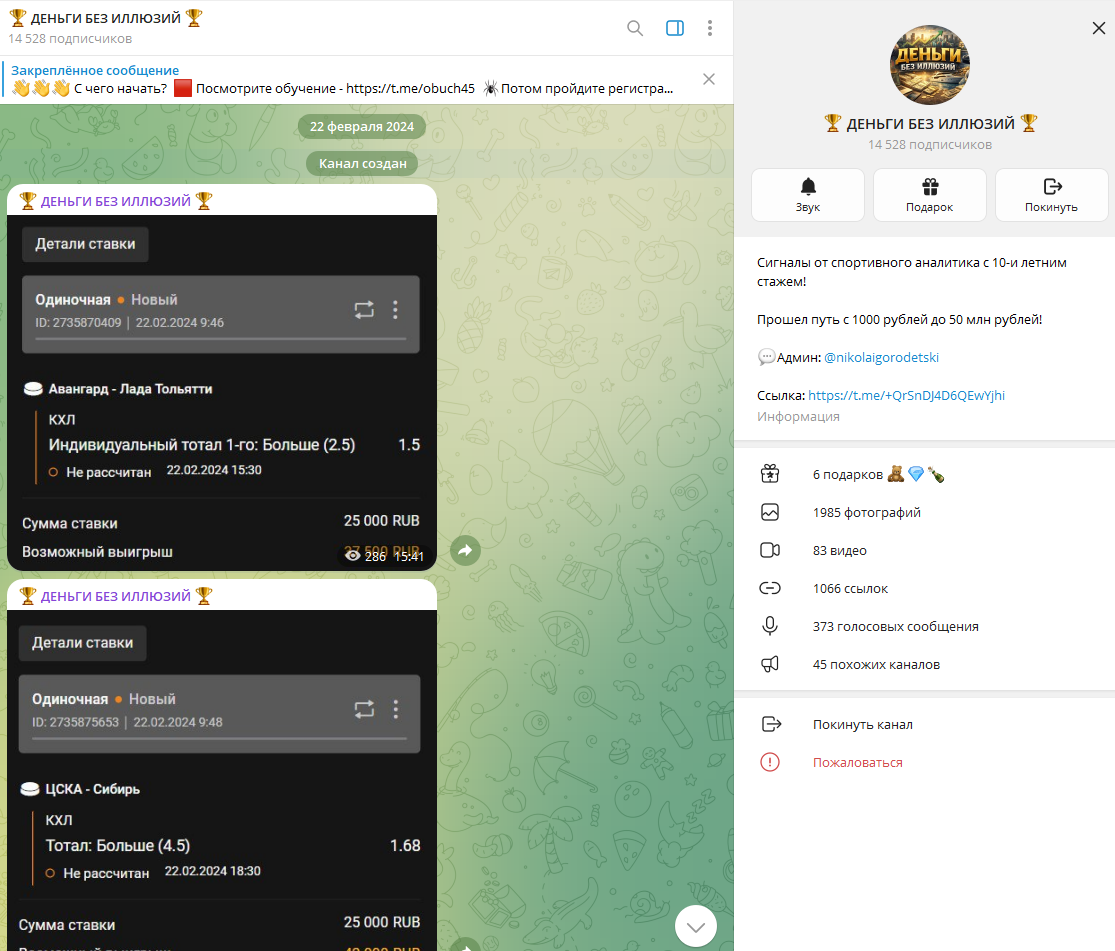Click the Индивидуальный тотал 1-го: Больше (2.5) line

tap(202, 445)
